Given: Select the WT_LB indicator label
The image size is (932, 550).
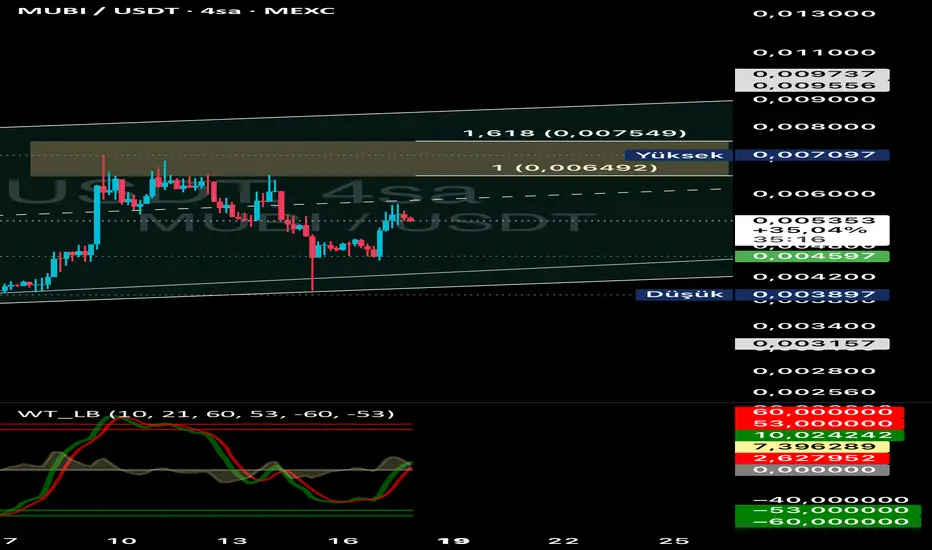Looking at the screenshot, I should 206,414.
